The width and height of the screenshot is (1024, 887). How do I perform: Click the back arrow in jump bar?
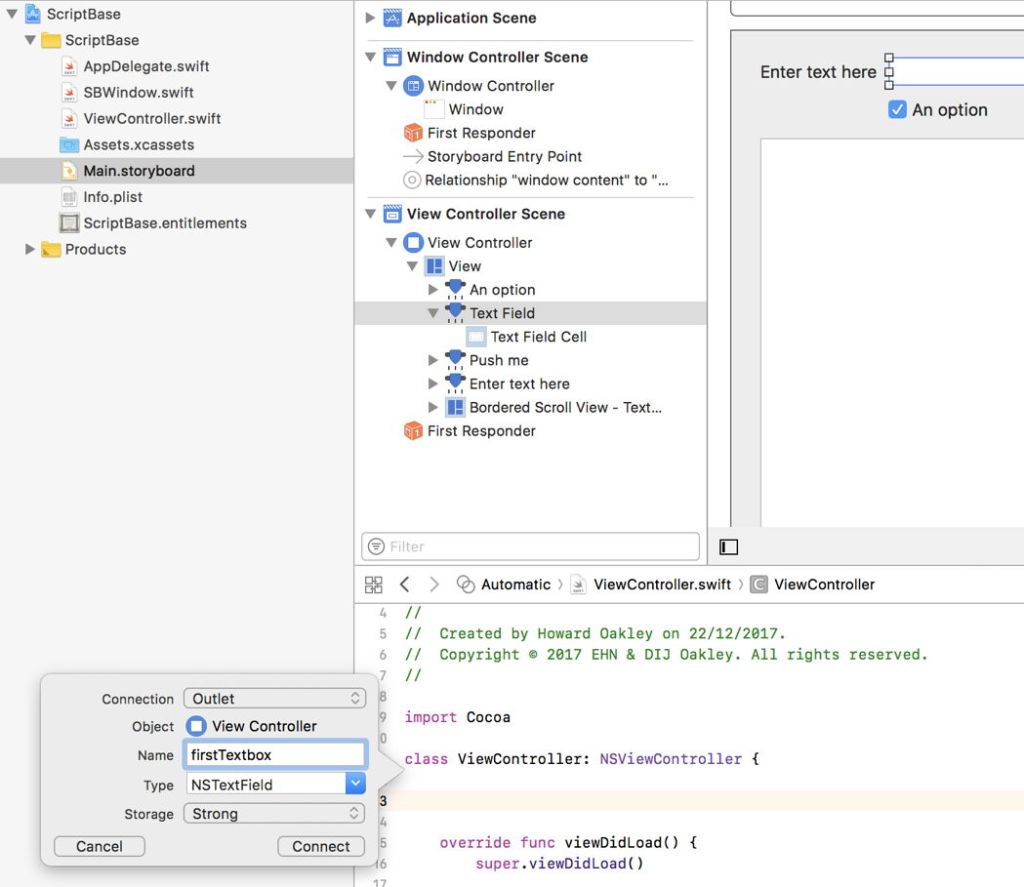[404, 585]
